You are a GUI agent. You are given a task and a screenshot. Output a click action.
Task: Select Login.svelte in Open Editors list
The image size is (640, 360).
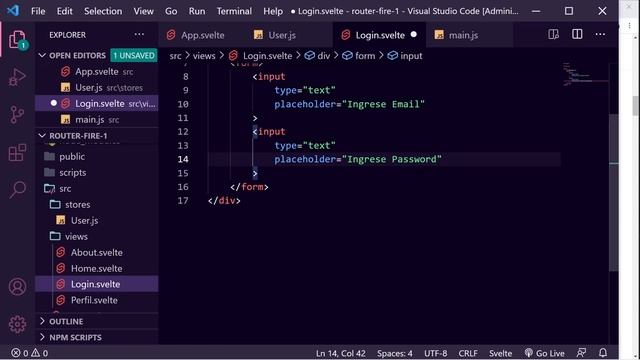coord(97,104)
